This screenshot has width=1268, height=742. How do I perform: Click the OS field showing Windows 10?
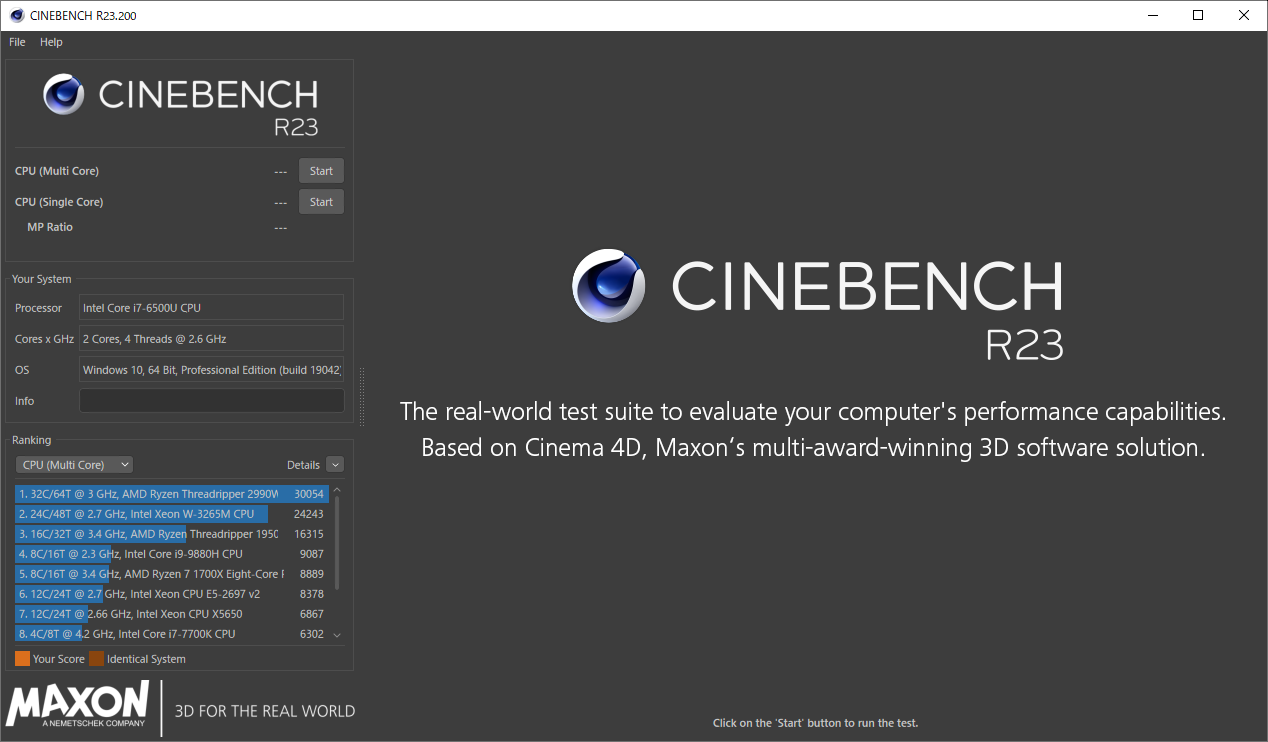[x=211, y=369]
